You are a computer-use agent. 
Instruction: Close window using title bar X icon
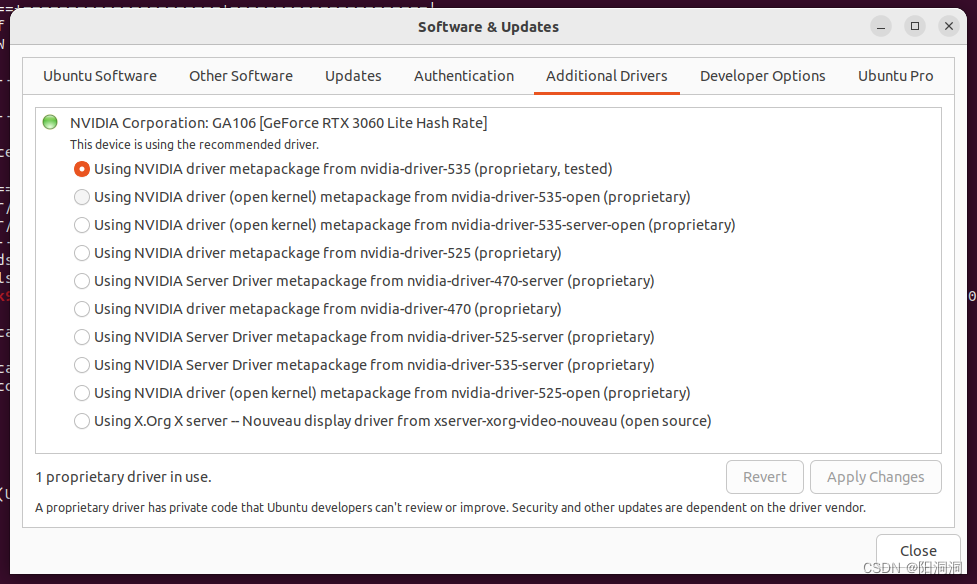click(948, 26)
